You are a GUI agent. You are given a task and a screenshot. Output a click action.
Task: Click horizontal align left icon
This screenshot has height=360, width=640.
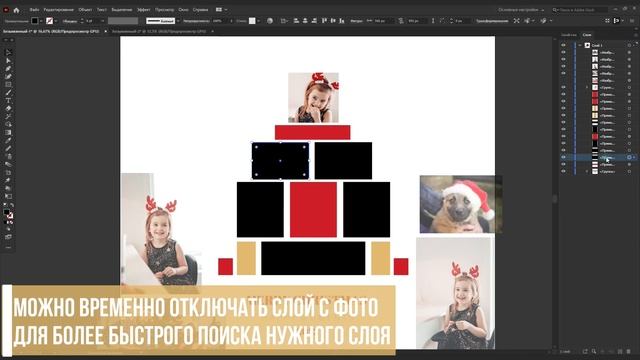point(296,21)
